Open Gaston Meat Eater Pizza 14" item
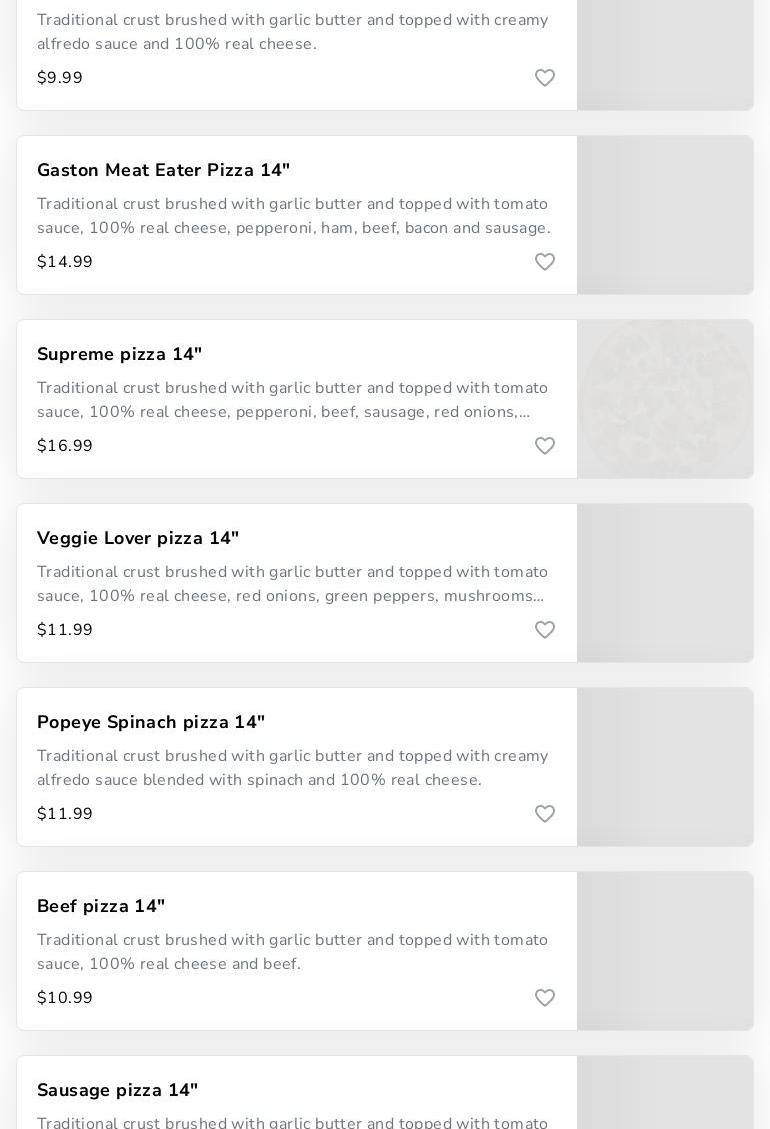770x1129 pixels. 164,170
